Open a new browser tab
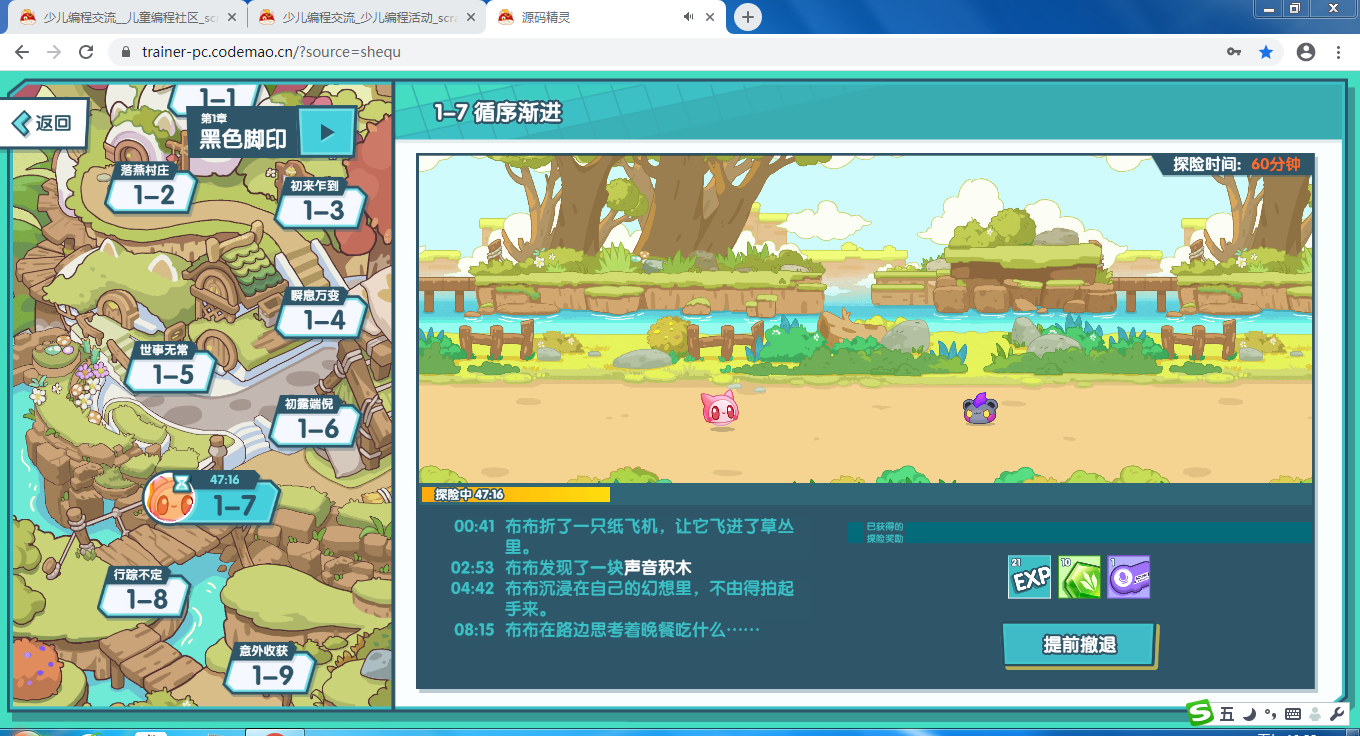This screenshot has height=736, width=1360. coord(747,17)
